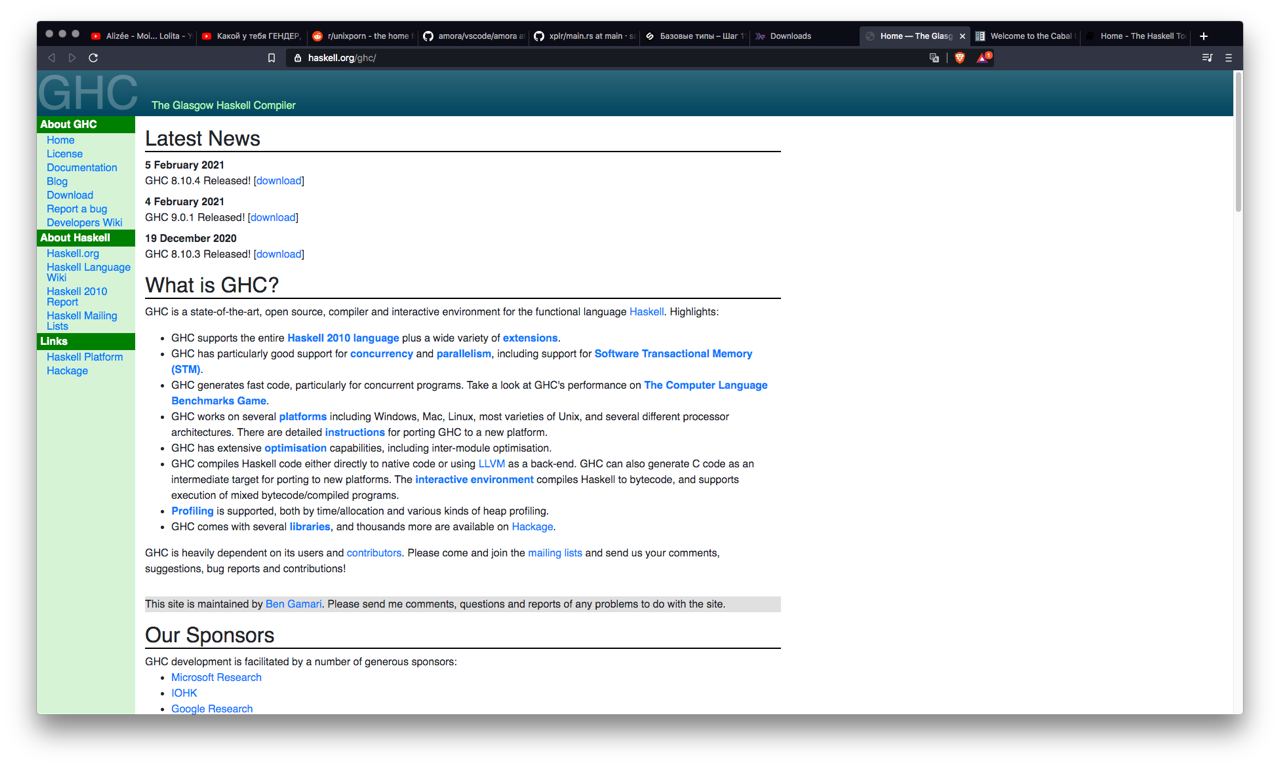Viewport: 1280px width, 767px height.
Task: Open the Microsoft Research sponsor link
Action: click(x=216, y=678)
